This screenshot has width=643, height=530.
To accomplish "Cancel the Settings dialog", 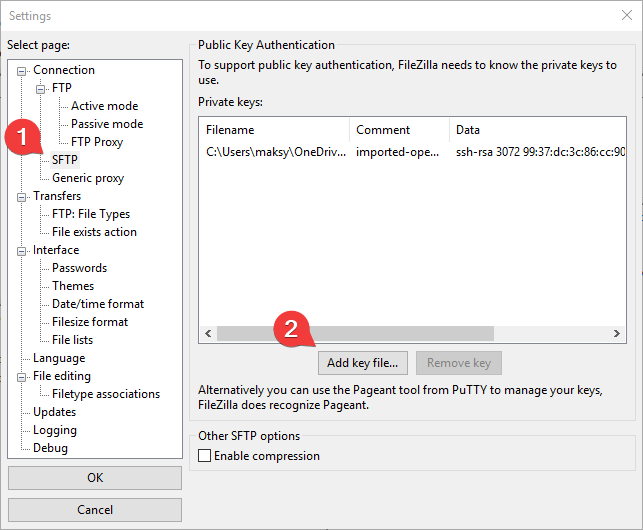I will 95,510.
